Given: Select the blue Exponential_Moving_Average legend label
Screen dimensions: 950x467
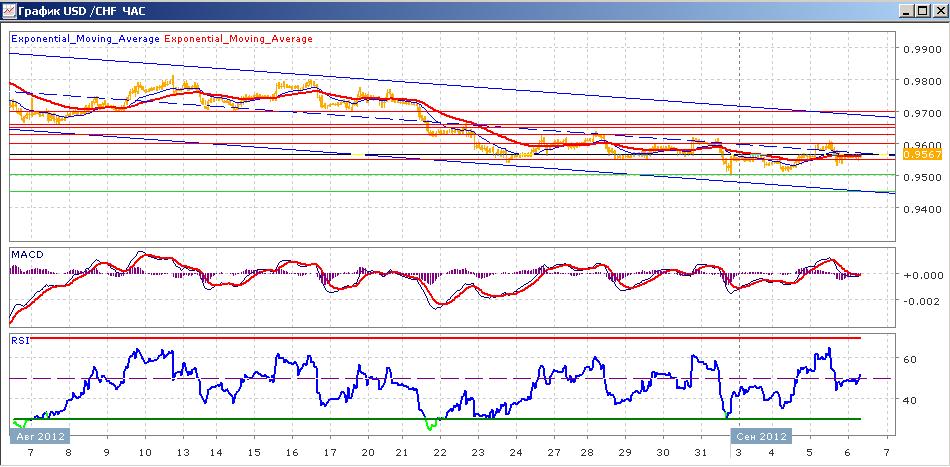Looking at the screenshot, I should [x=86, y=39].
